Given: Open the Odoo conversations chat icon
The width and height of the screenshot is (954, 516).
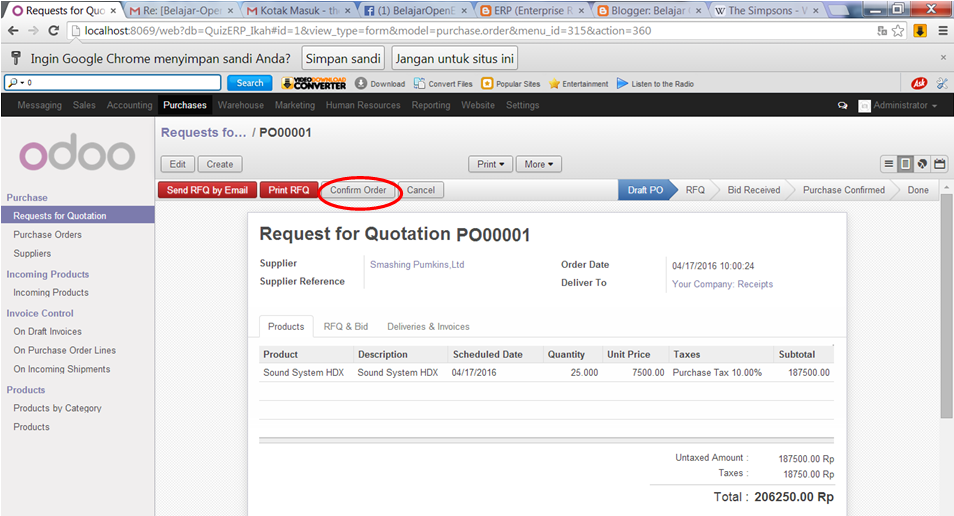Looking at the screenshot, I should [x=843, y=105].
